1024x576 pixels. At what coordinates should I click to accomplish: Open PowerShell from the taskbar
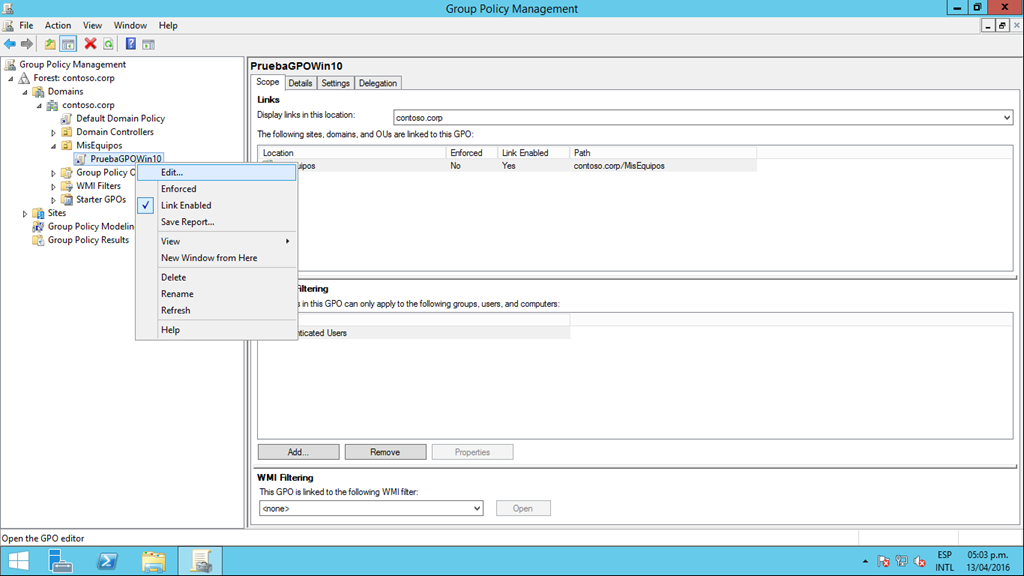click(107, 561)
